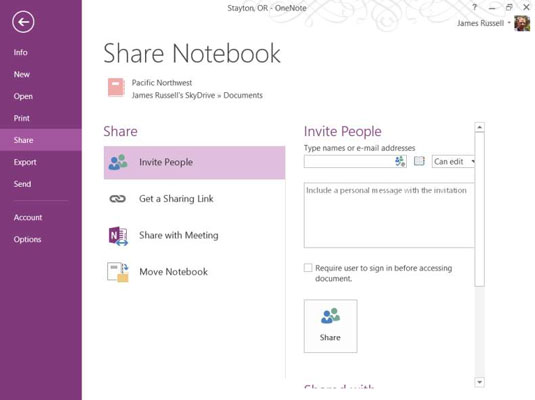535x400 pixels.
Task: Open the address book icon
Action: [x=419, y=161]
